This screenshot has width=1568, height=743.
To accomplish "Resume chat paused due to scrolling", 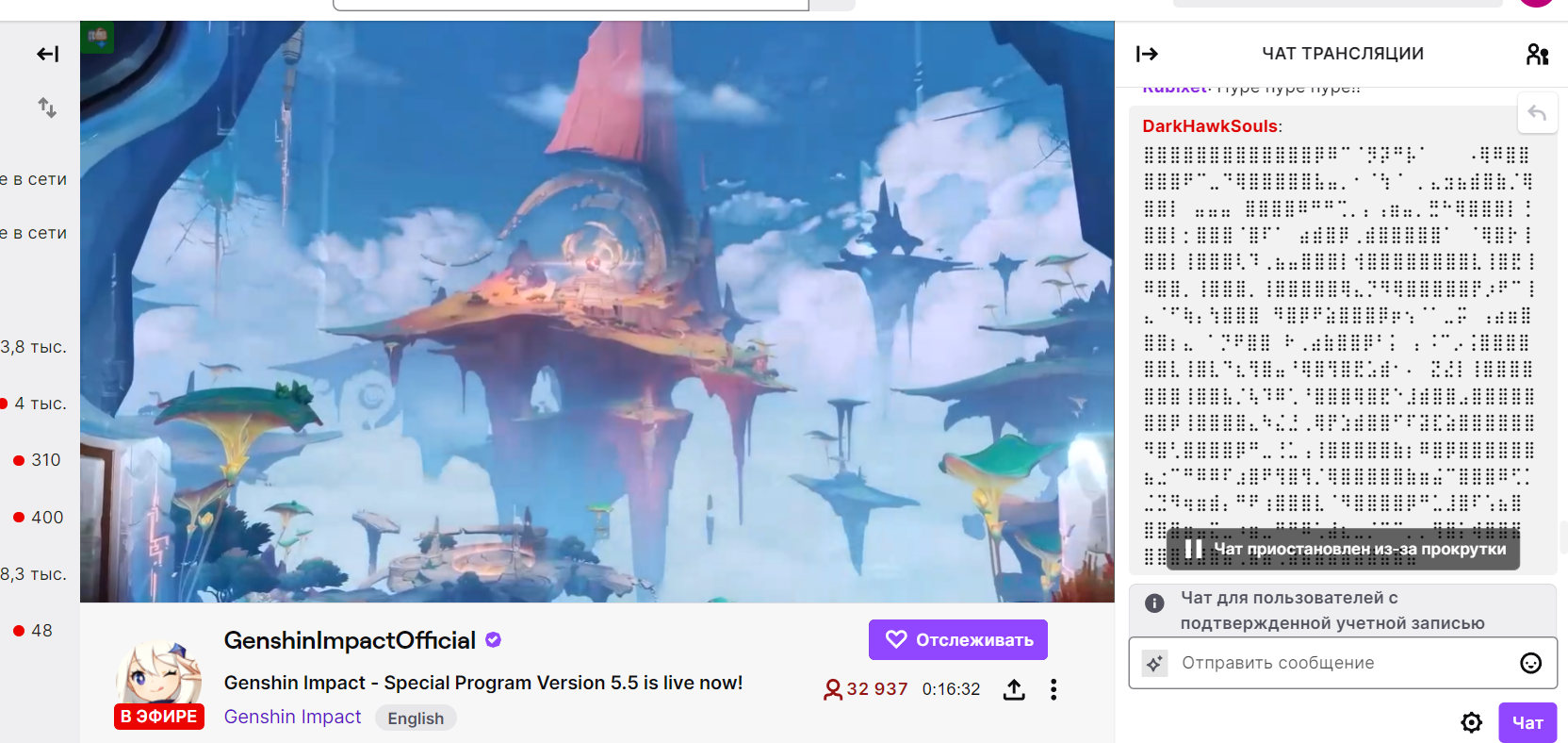I will tap(1343, 549).
